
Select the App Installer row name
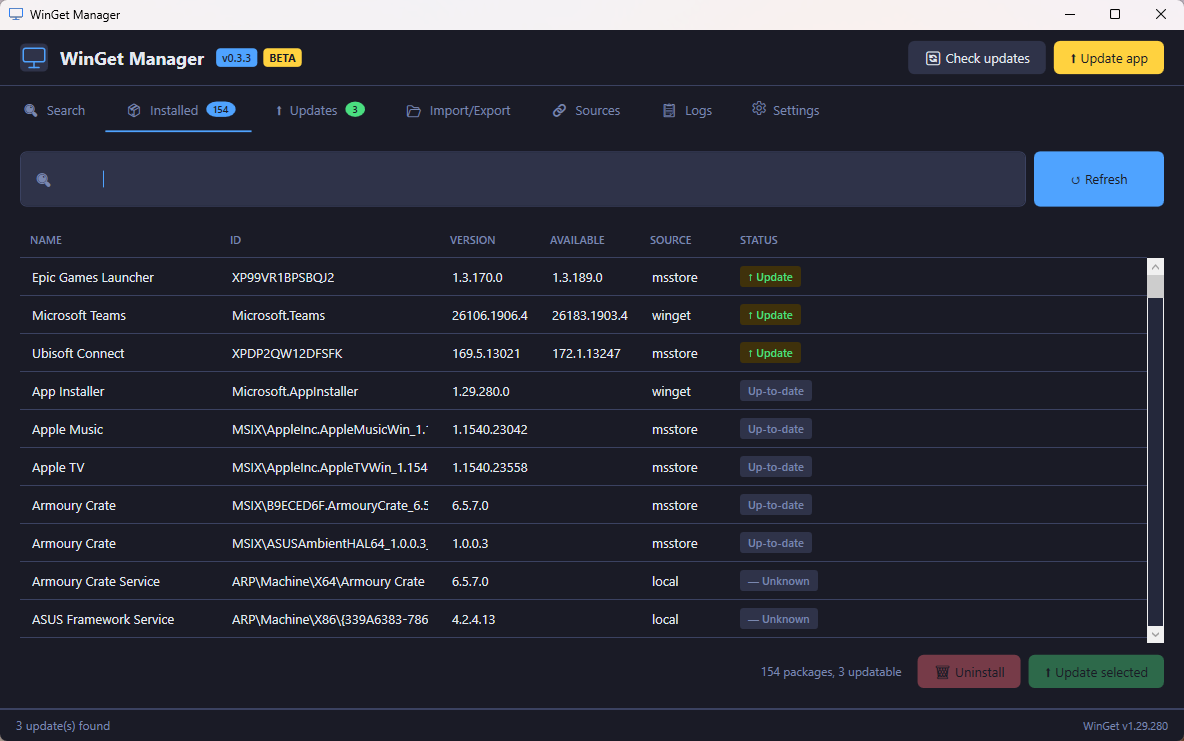click(x=68, y=391)
